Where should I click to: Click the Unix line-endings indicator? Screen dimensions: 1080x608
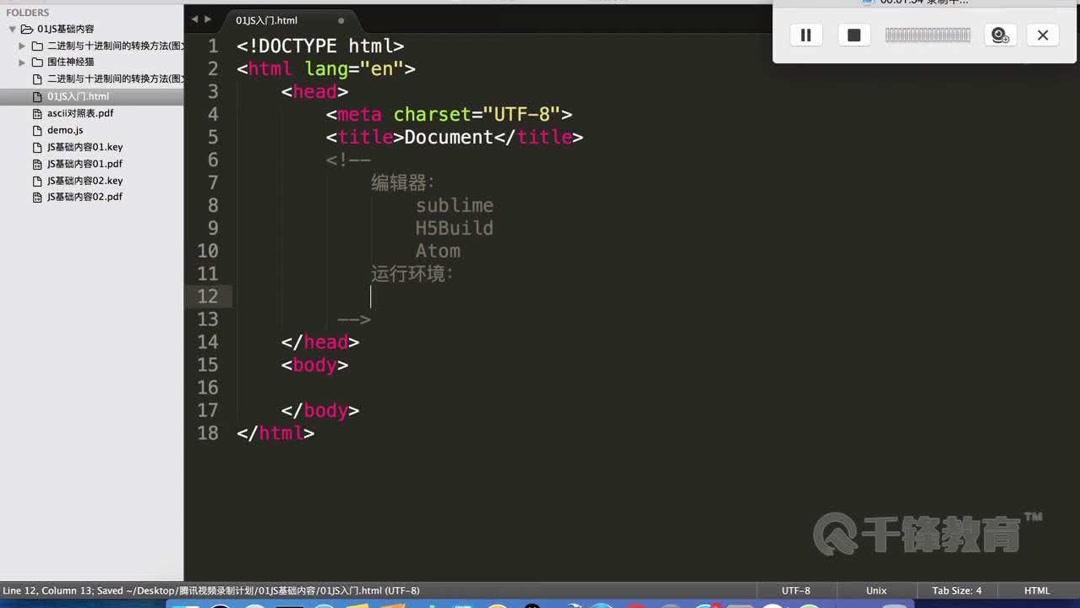pyautogui.click(x=876, y=590)
